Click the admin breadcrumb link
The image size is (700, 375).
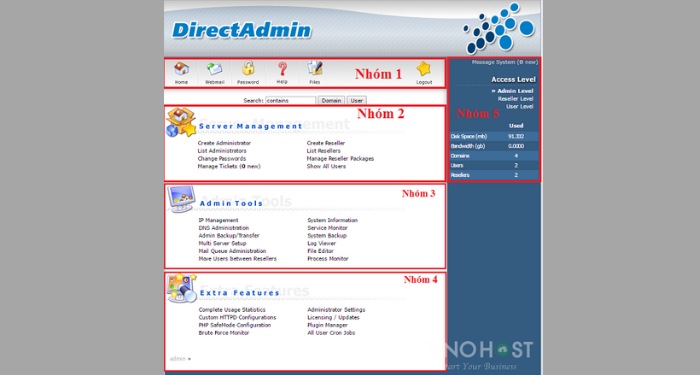pyautogui.click(x=177, y=358)
